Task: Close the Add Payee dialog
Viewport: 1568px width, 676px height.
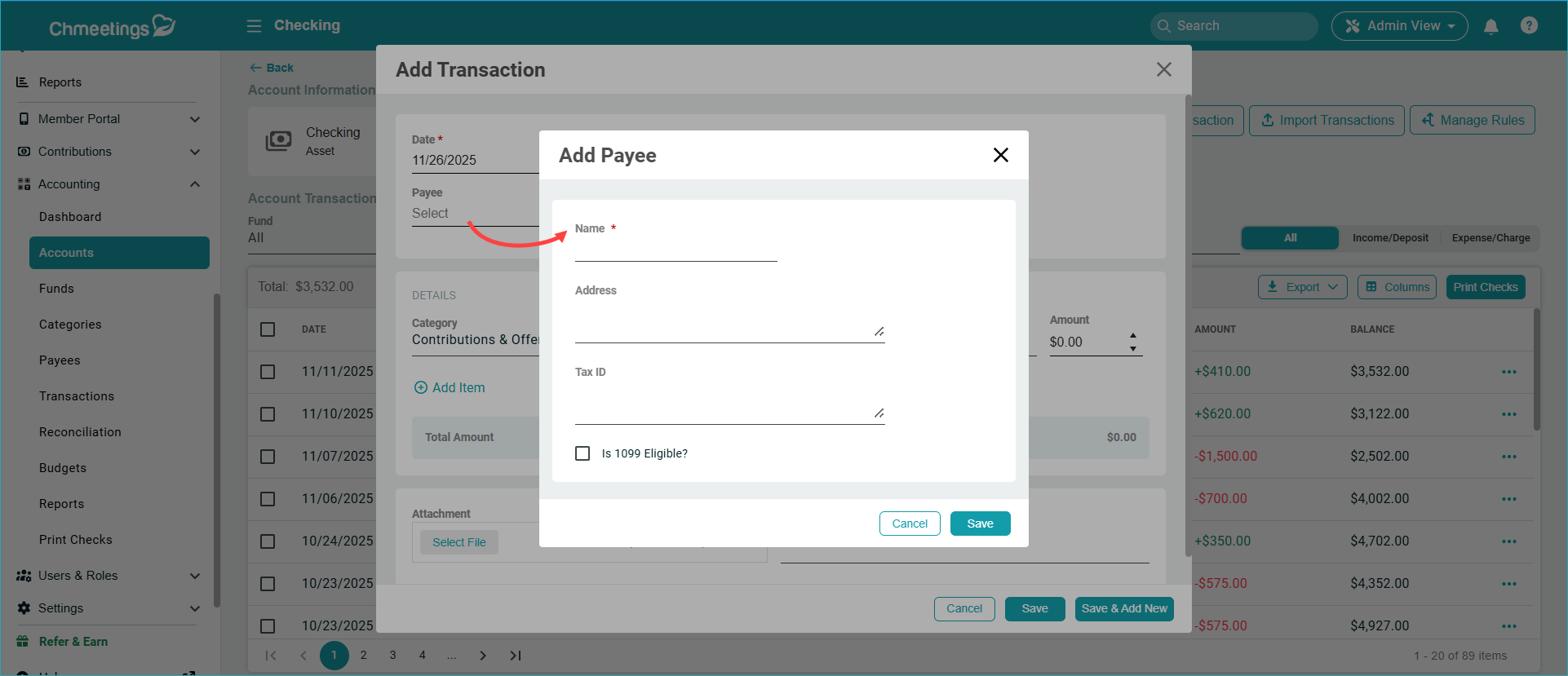Action: click(x=1000, y=155)
